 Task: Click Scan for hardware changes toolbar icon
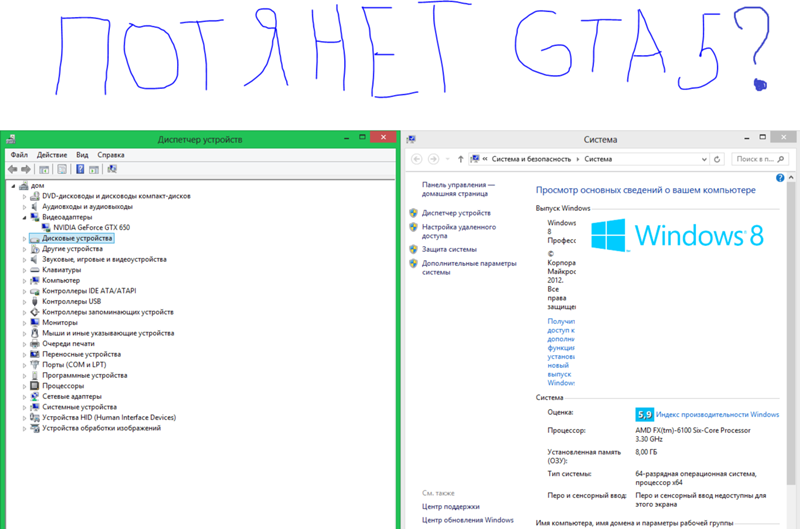112,169
